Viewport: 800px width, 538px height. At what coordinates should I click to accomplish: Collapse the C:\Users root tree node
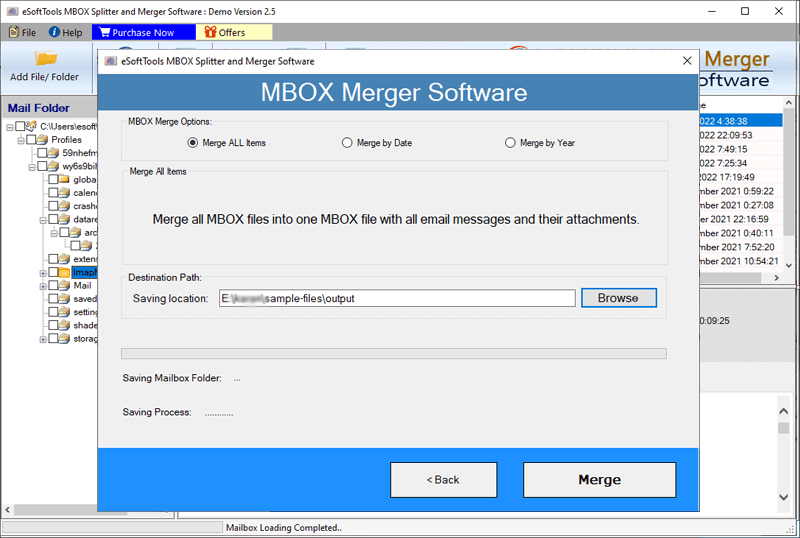pos(10,127)
